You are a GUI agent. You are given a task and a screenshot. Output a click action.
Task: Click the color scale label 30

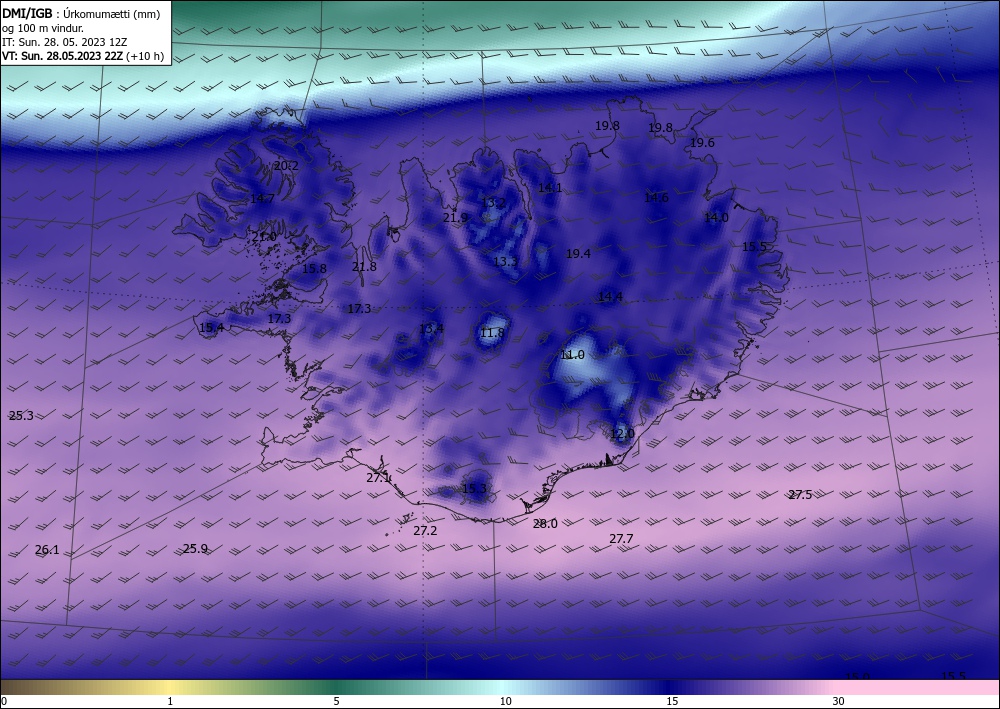pos(839,701)
